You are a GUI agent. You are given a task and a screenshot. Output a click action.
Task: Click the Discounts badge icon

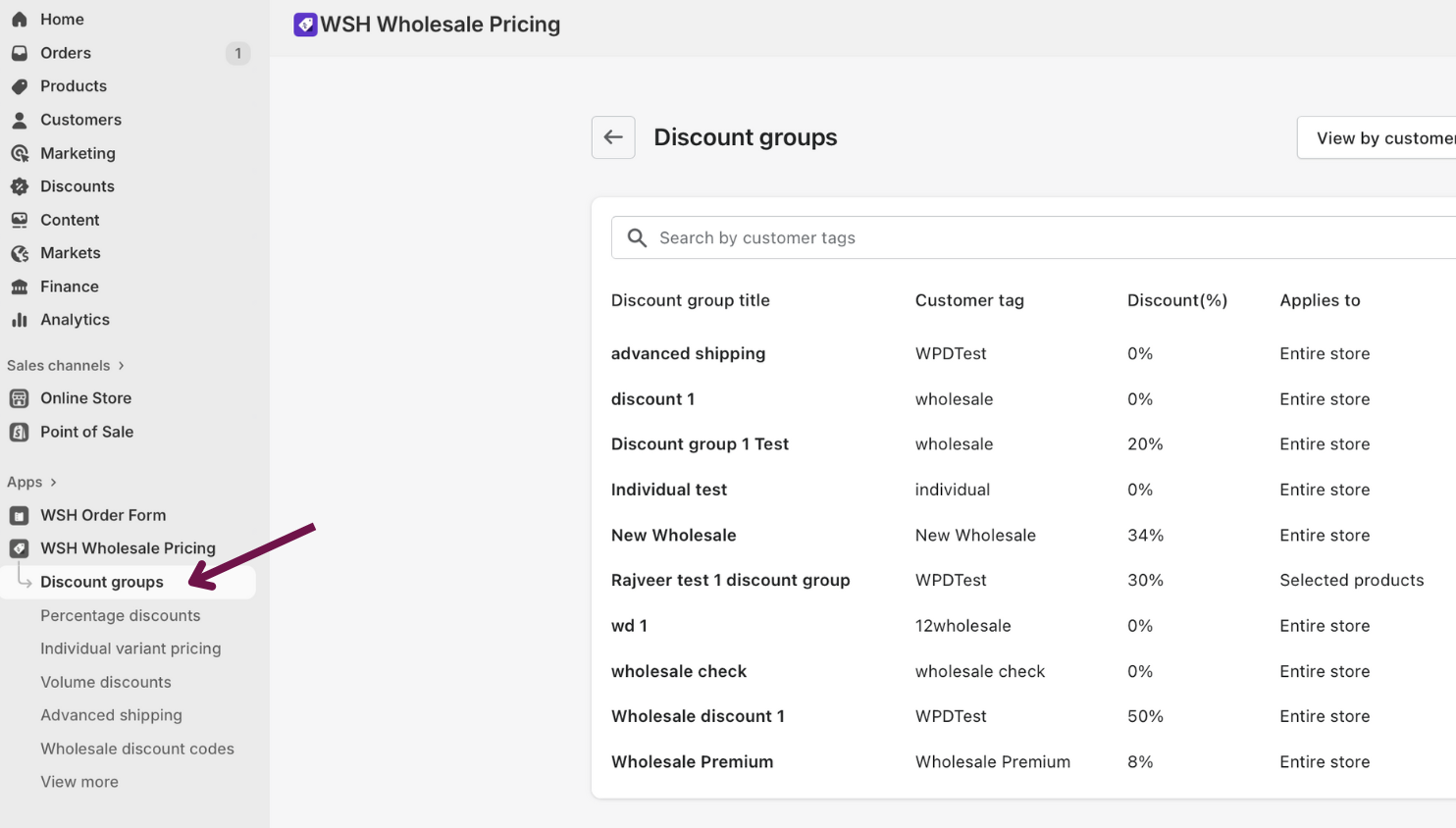pos(20,186)
